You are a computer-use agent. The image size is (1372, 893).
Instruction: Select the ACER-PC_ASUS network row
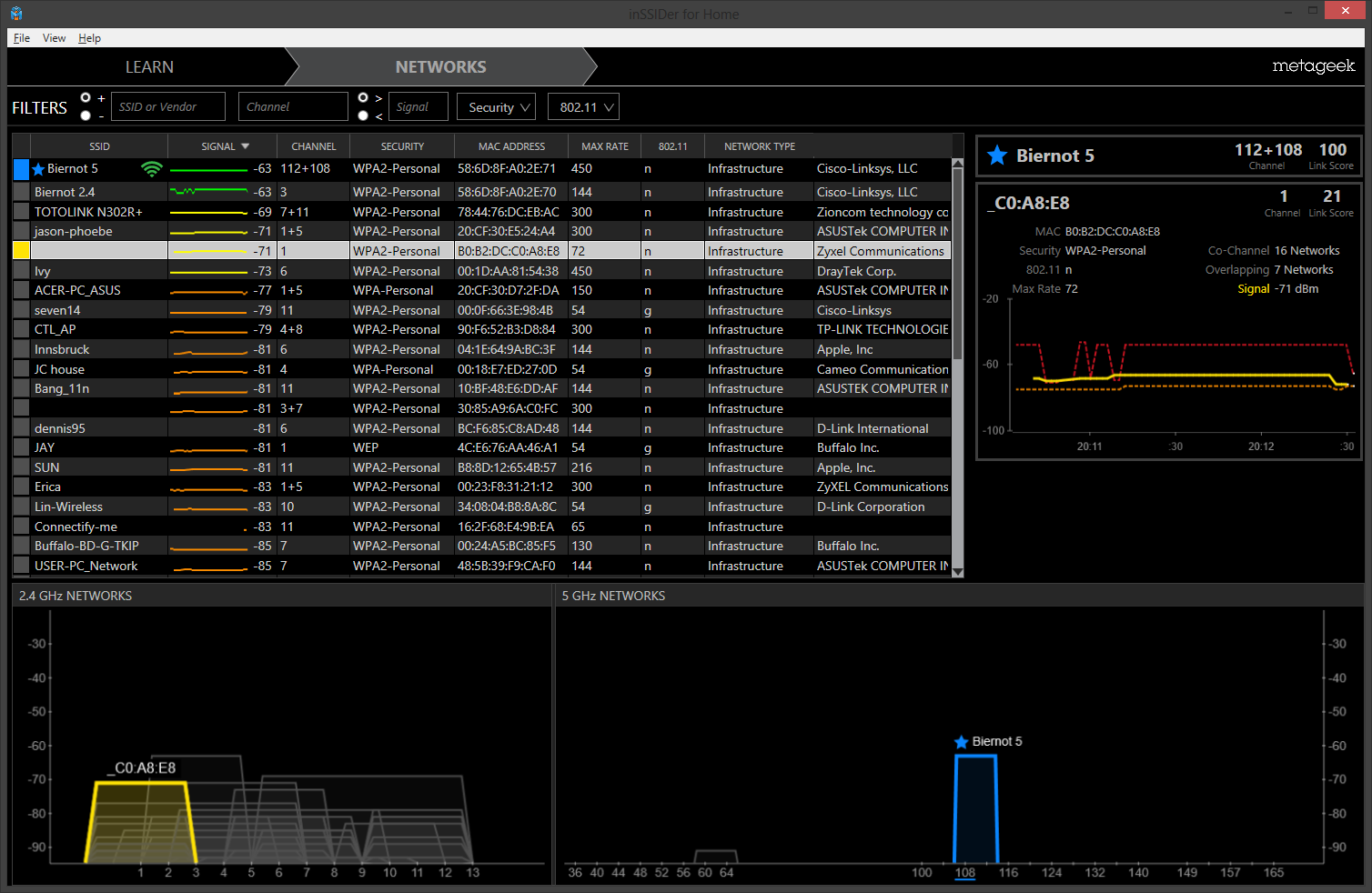pyautogui.click(x=482, y=290)
